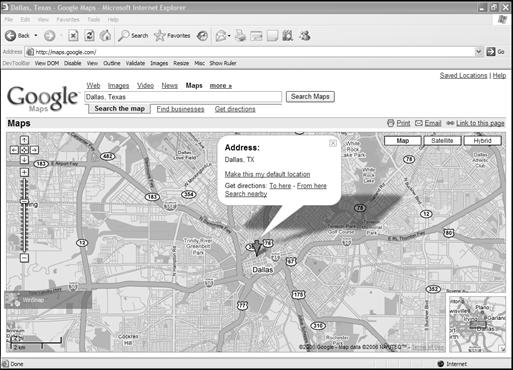The image size is (513, 370).
Task: Zoom out with the minus button
Action: coord(24,258)
